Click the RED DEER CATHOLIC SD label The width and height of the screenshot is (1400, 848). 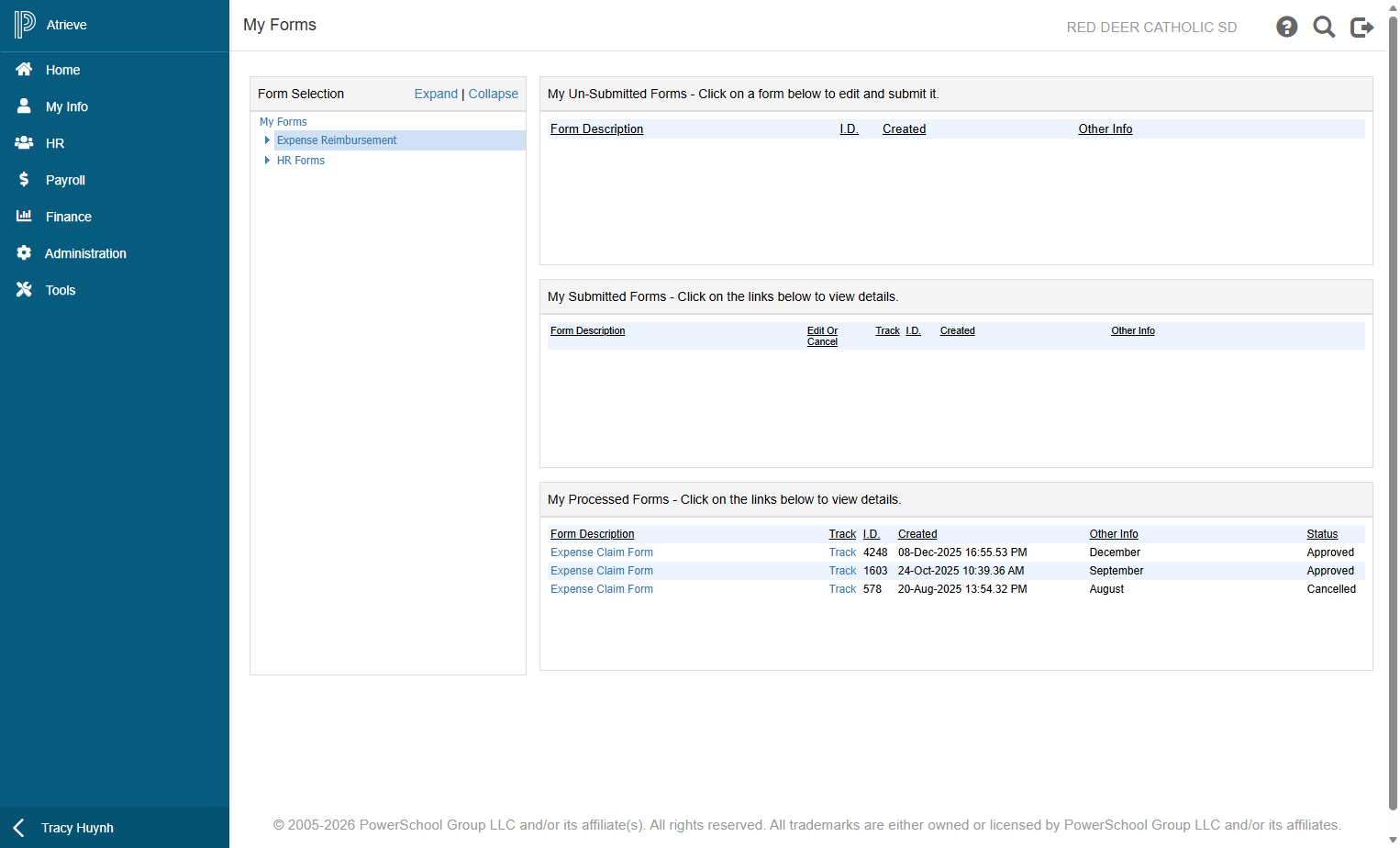pos(1151,28)
